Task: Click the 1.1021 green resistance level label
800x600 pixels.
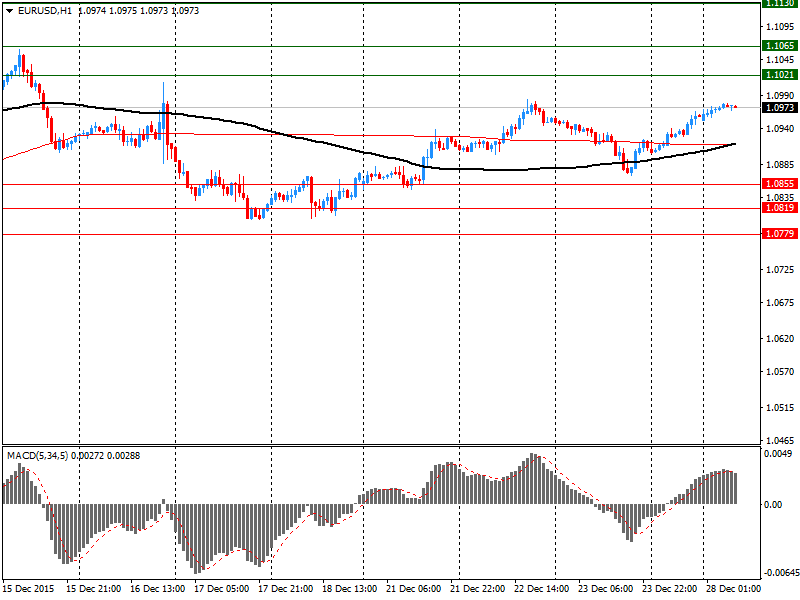Action: [x=779, y=75]
